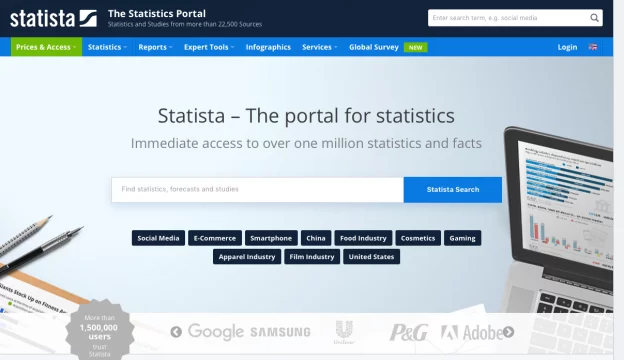The height and width of the screenshot is (360, 624).
Task: Expand the Reports menu dropdown
Action: 155,47
